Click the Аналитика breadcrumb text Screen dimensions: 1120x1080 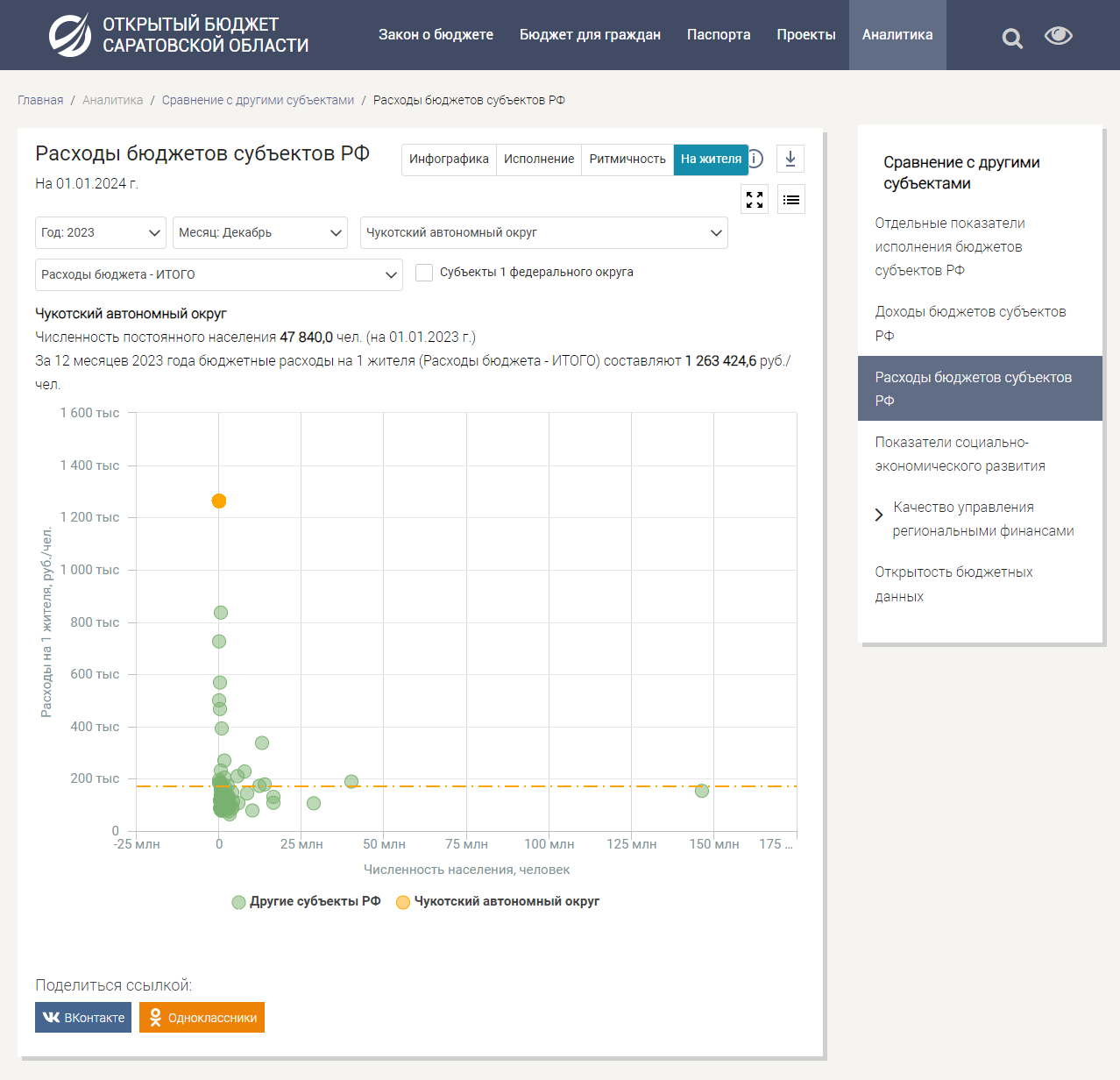tap(112, 101)
